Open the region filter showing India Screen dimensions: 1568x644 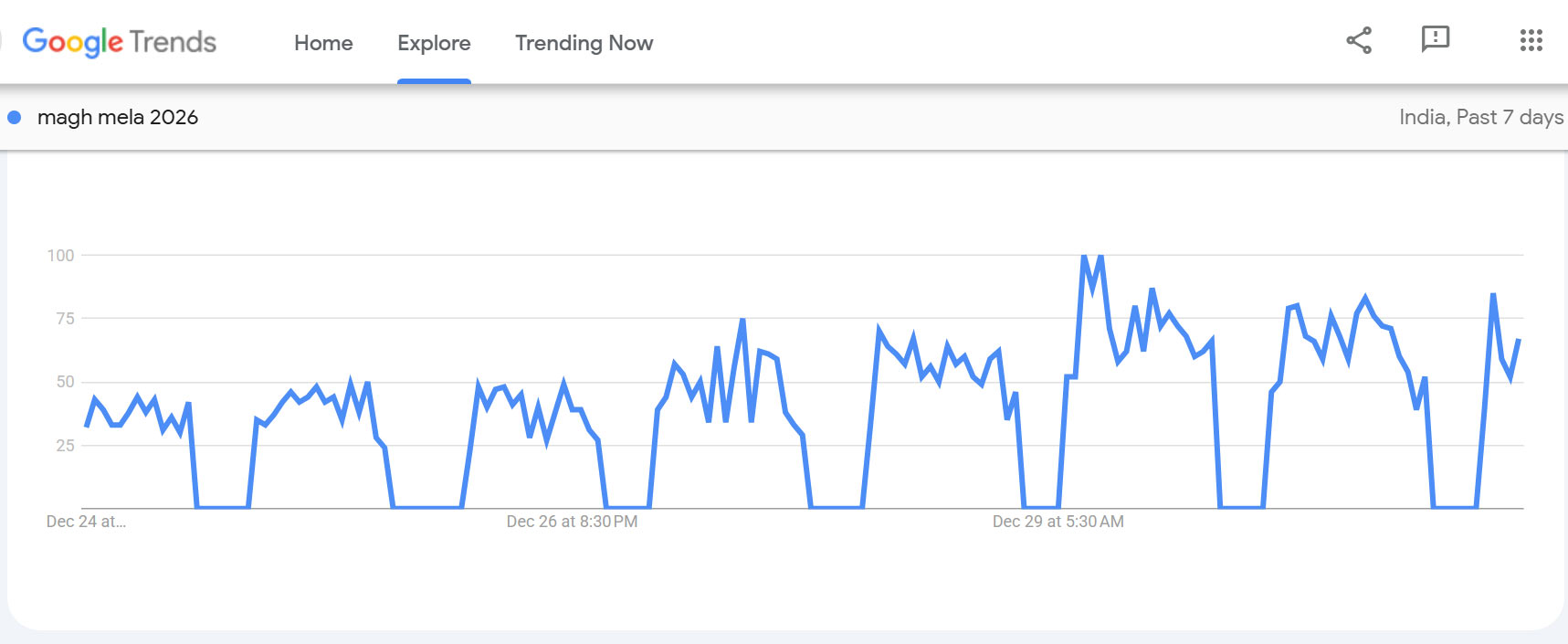(1421, 117)
